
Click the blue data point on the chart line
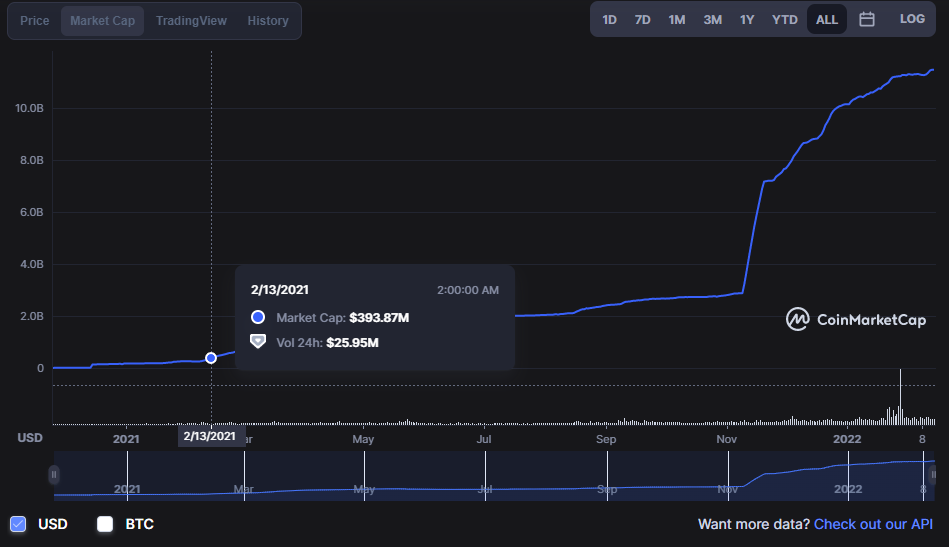[211, 358]
